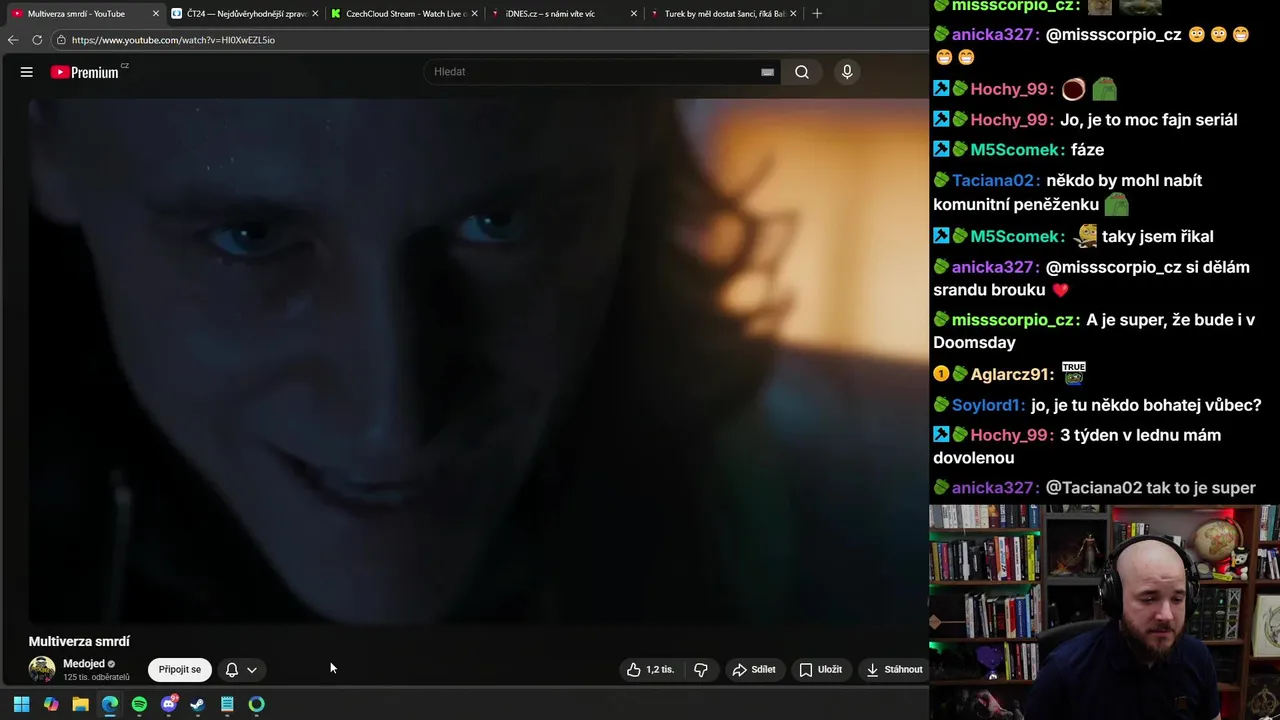The image size is (1280, 720).
Task: Click the username Soylord1 in chat
Action: [x=988, y=405]
